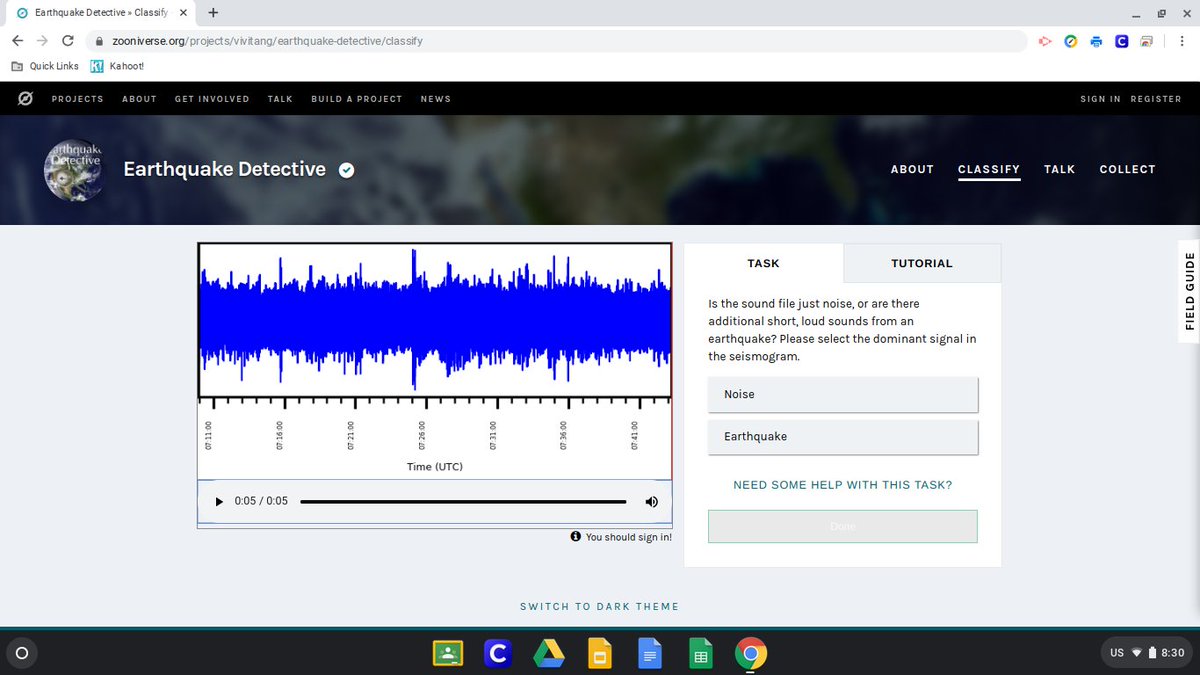
Task: Click REGISTER link
Action: point(1156,99)
